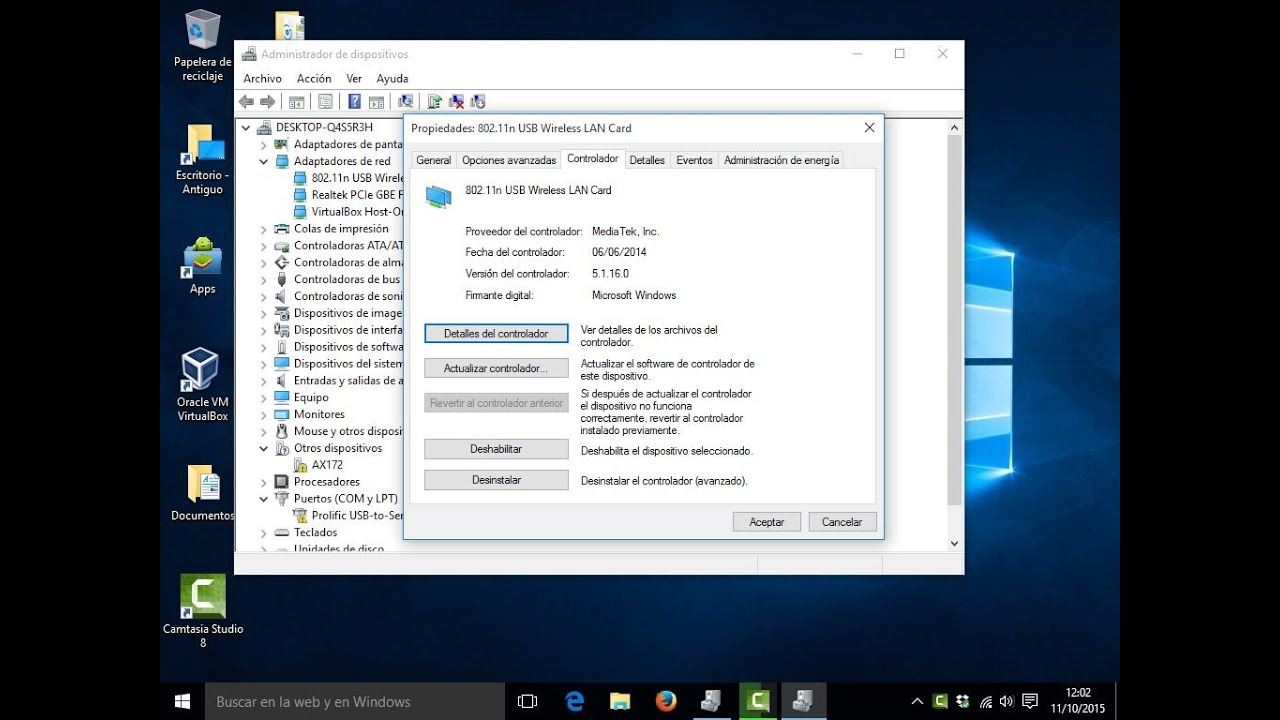
Task: Open the Ver menu
Action: click(354, 78)
